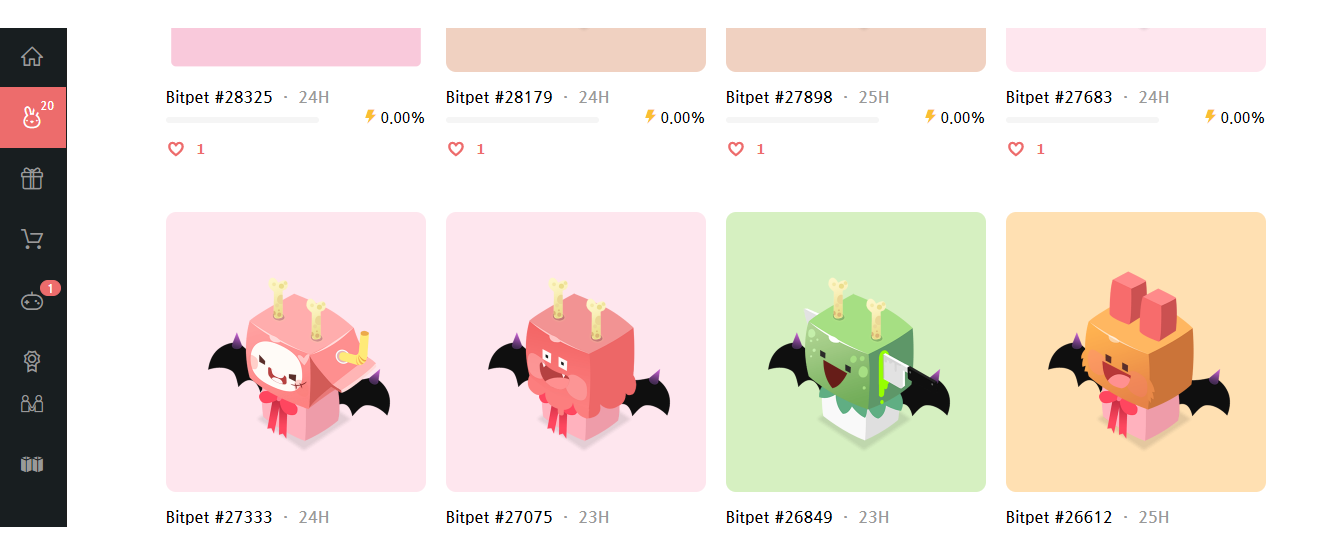Click the Bitpet #28179 title
Viewport: 1323px width, 555px height.
click(499, 97)
